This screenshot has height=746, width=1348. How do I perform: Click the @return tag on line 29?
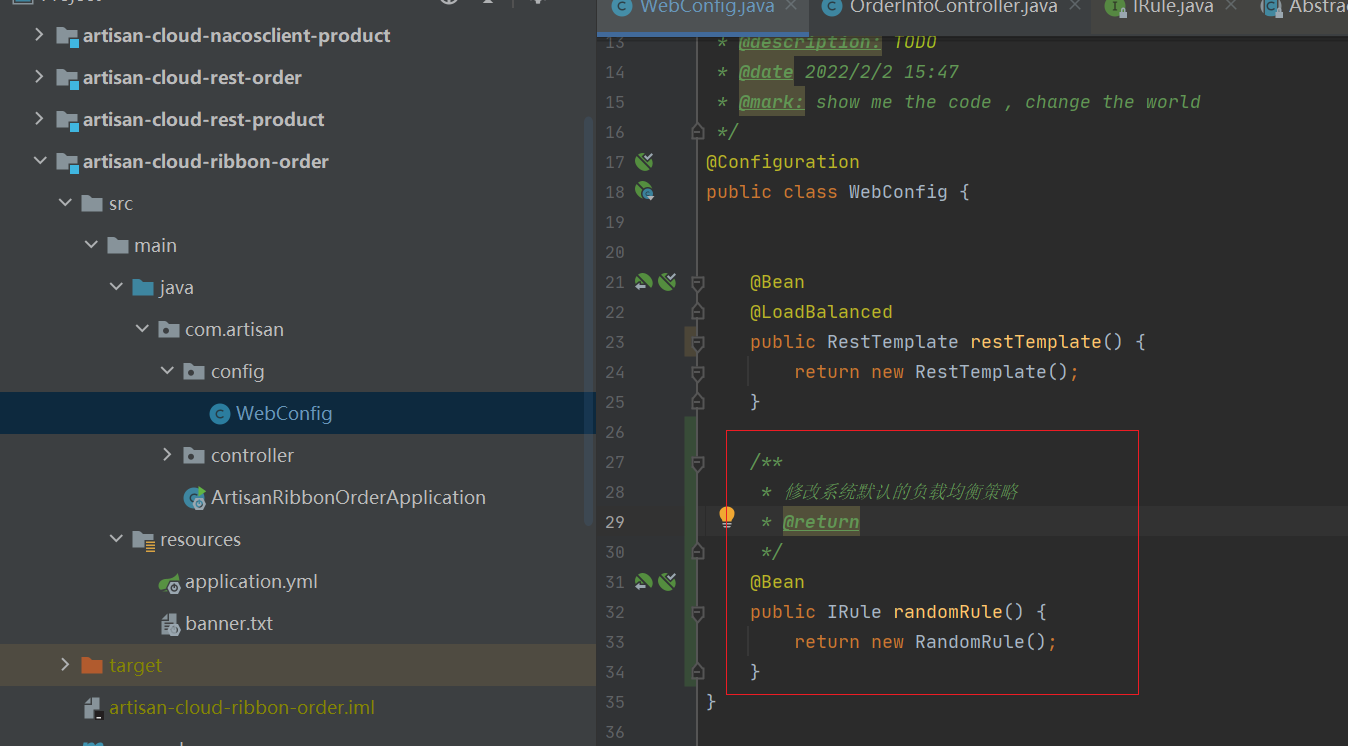click(x=821, y=522)
